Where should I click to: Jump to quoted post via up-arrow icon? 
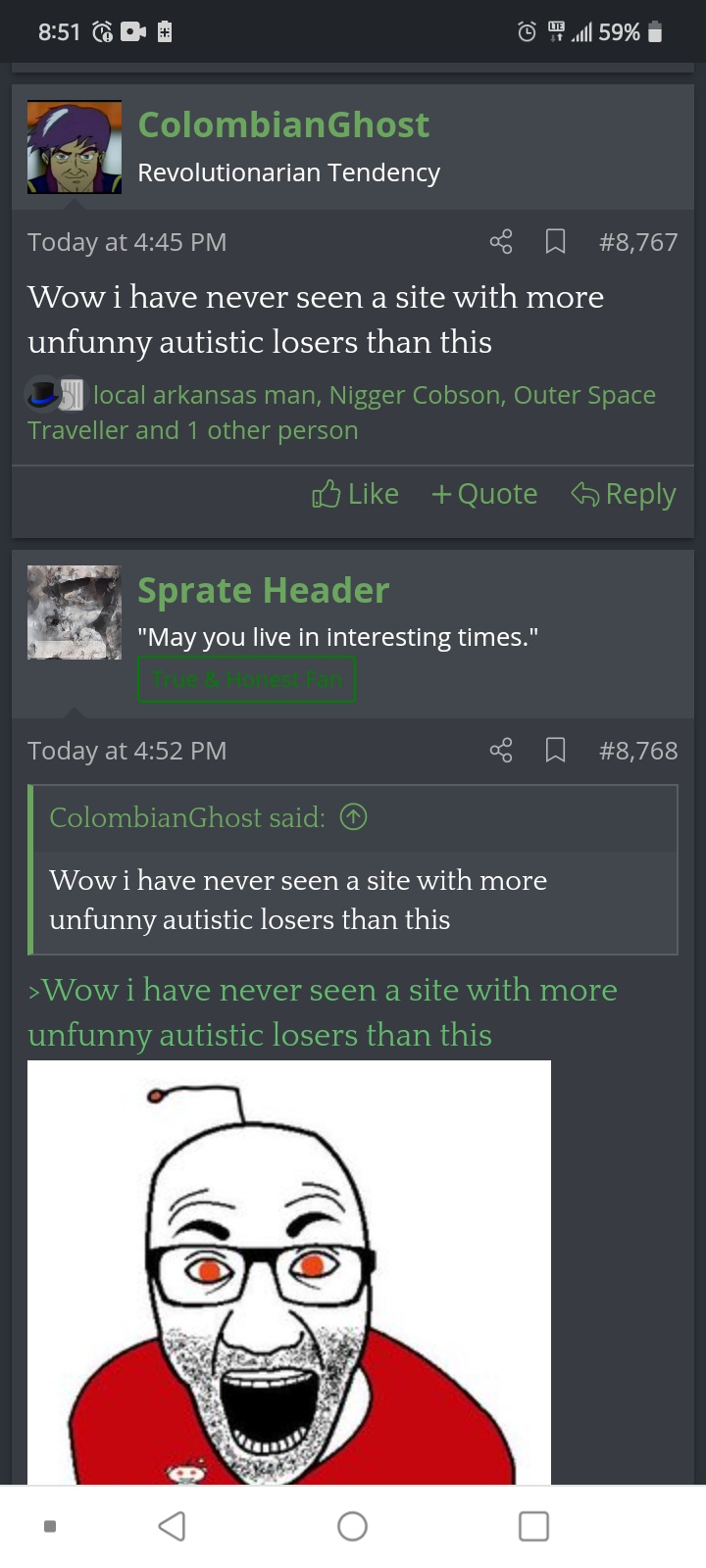tap(353, 816)
